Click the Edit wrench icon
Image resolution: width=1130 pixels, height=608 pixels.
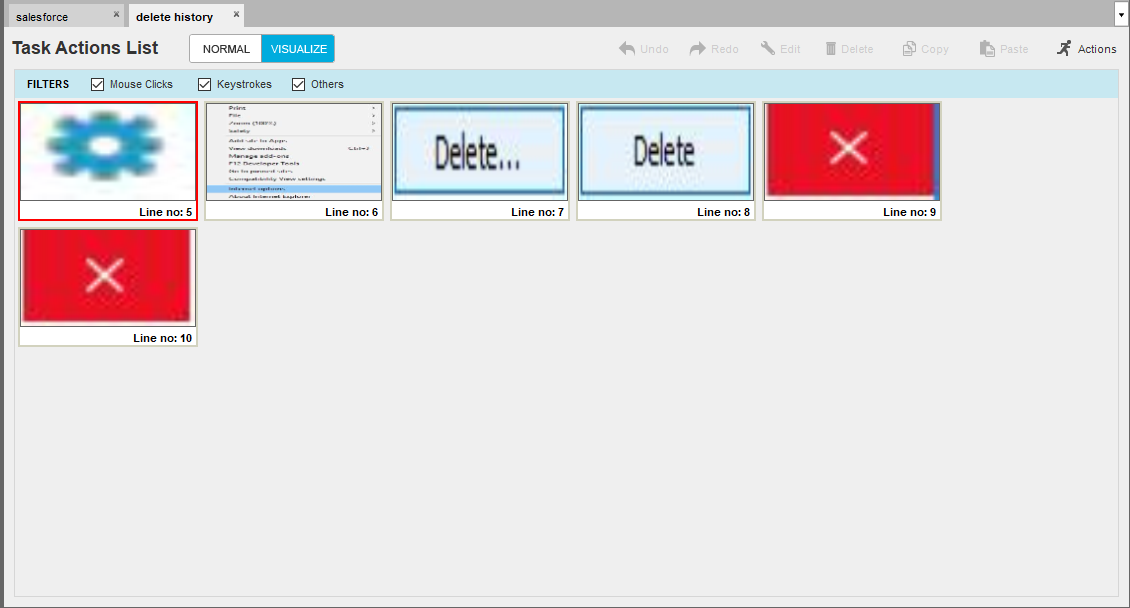point(768,48)
